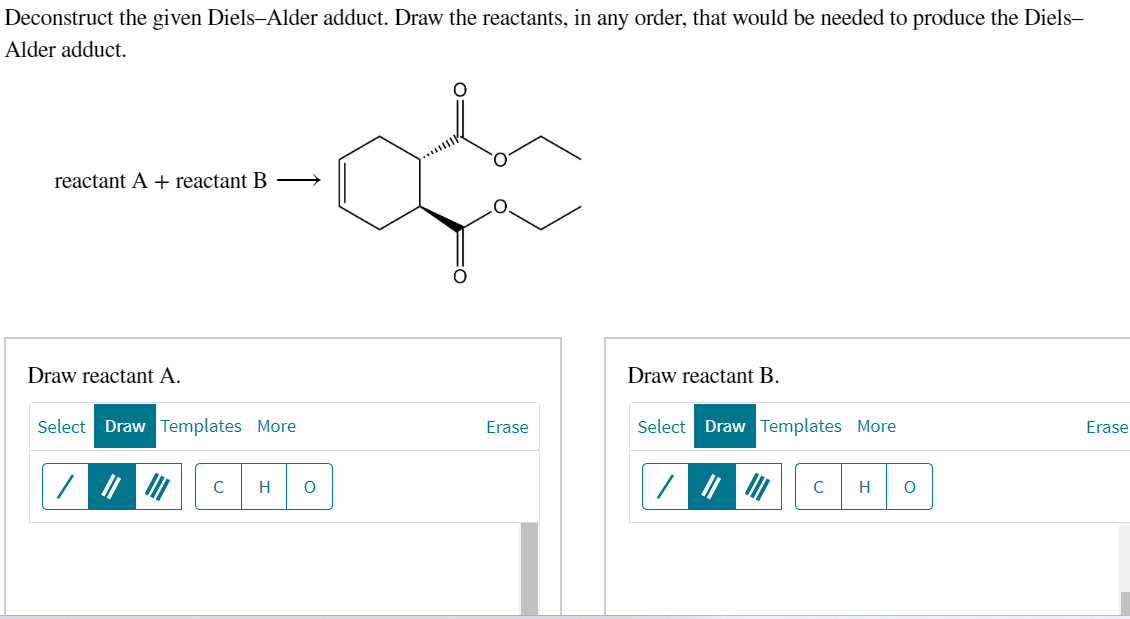Select the triple bond tool in reactant A panel

[153, 486]
